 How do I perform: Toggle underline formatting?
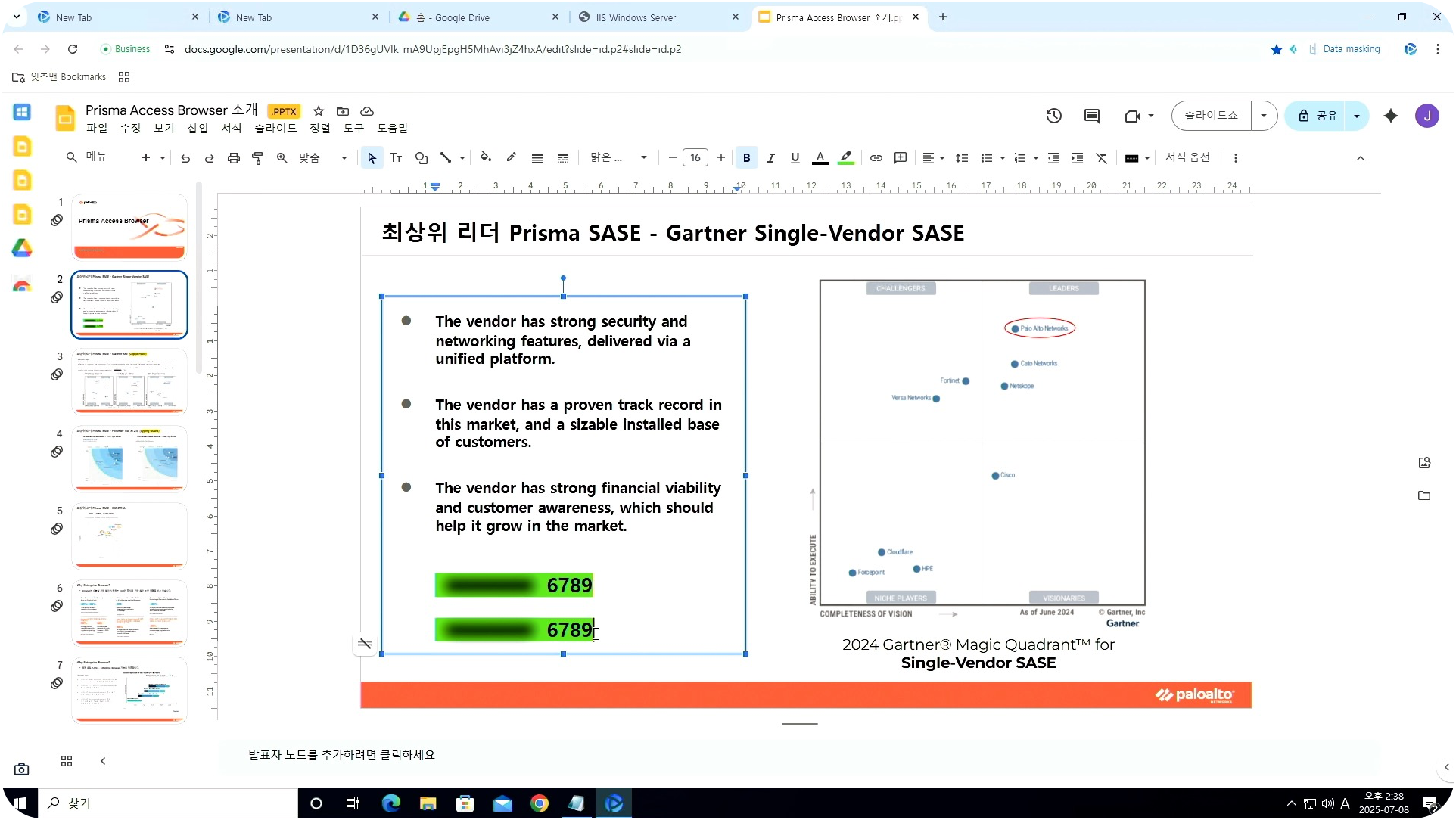click(795, 158)
